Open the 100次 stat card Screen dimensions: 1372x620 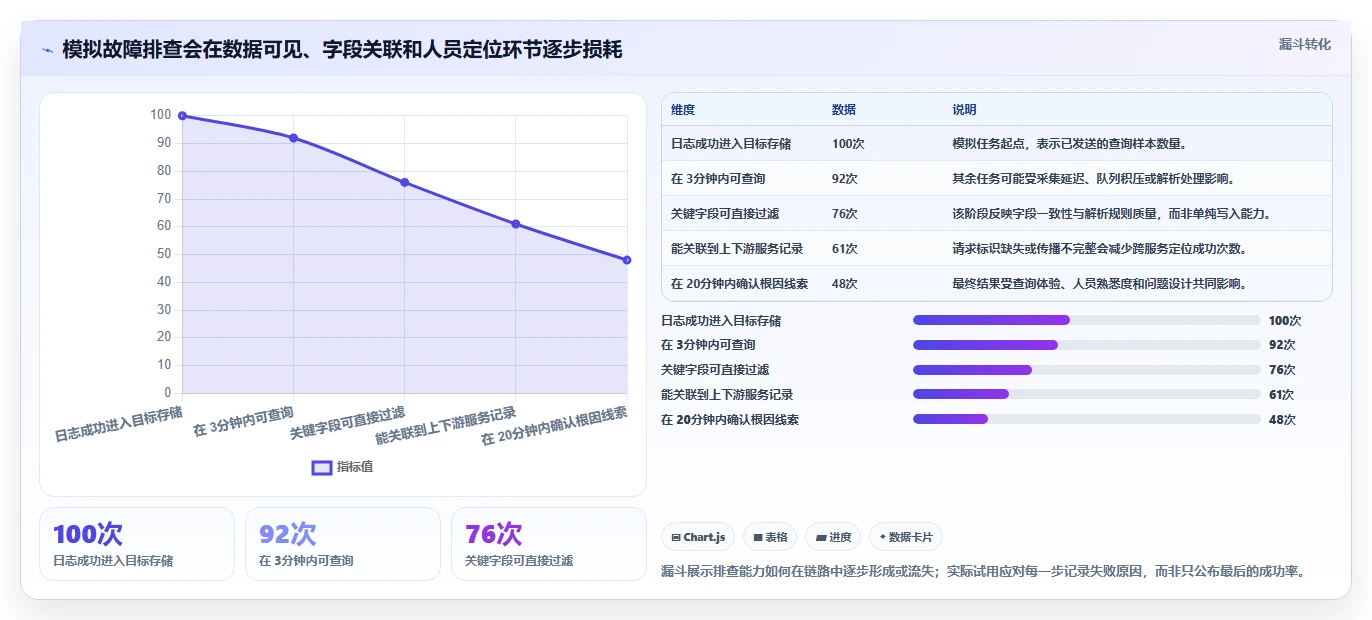pos(137,544)
